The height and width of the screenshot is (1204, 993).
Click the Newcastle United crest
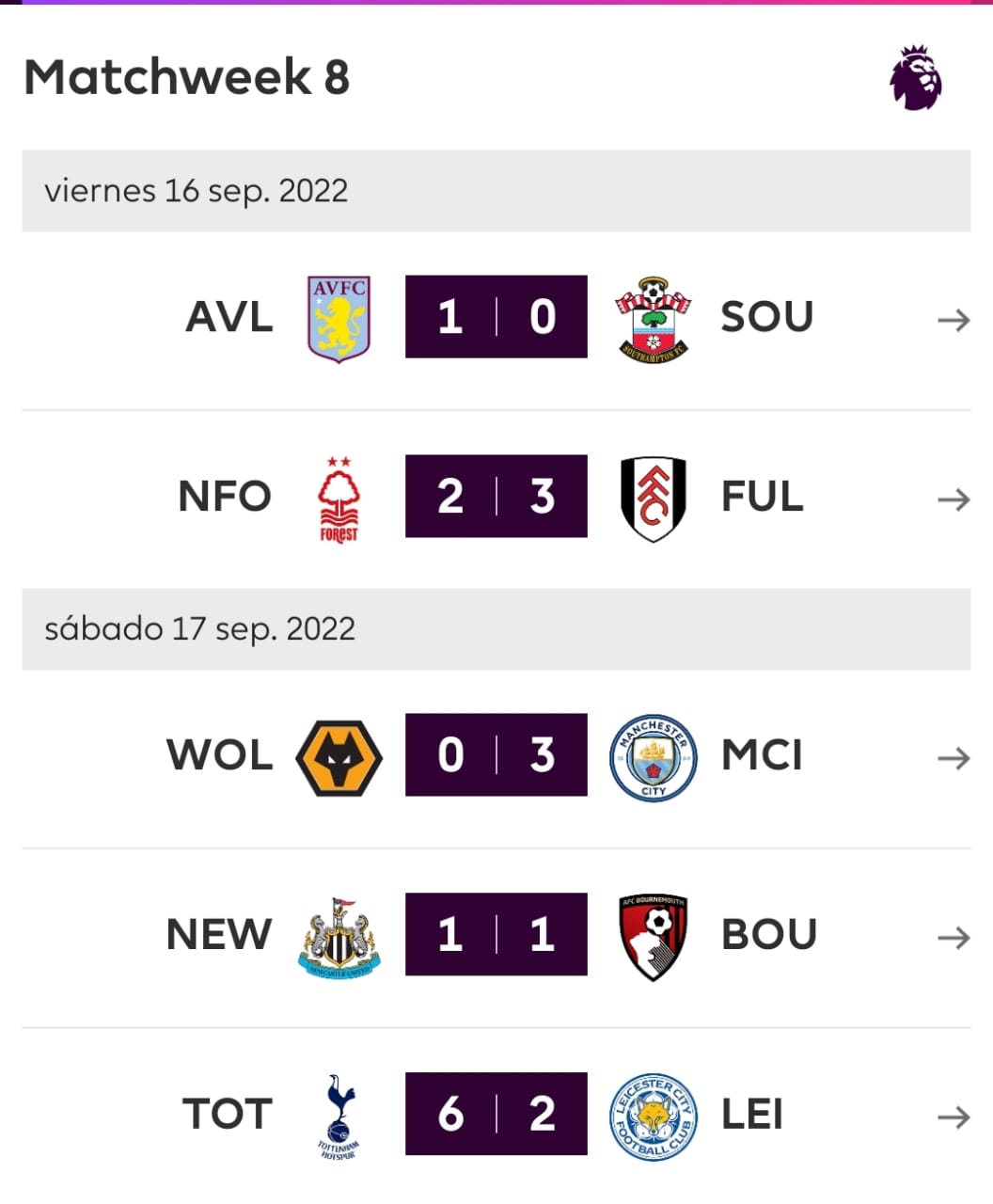point(339,936)
